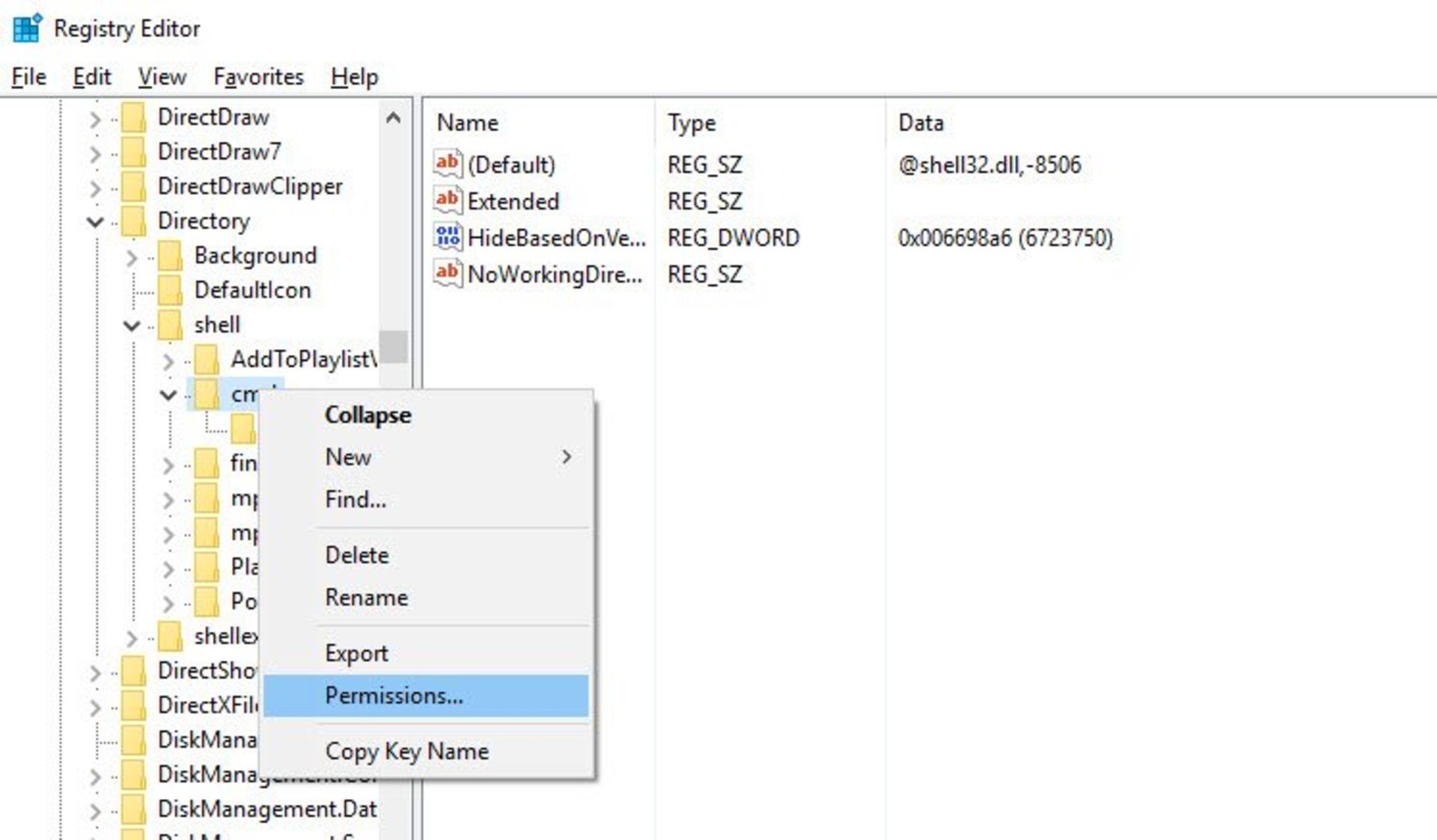Select the DiskManagement.Dat key label
This screenshot has width=1437, height=840.
266,809
